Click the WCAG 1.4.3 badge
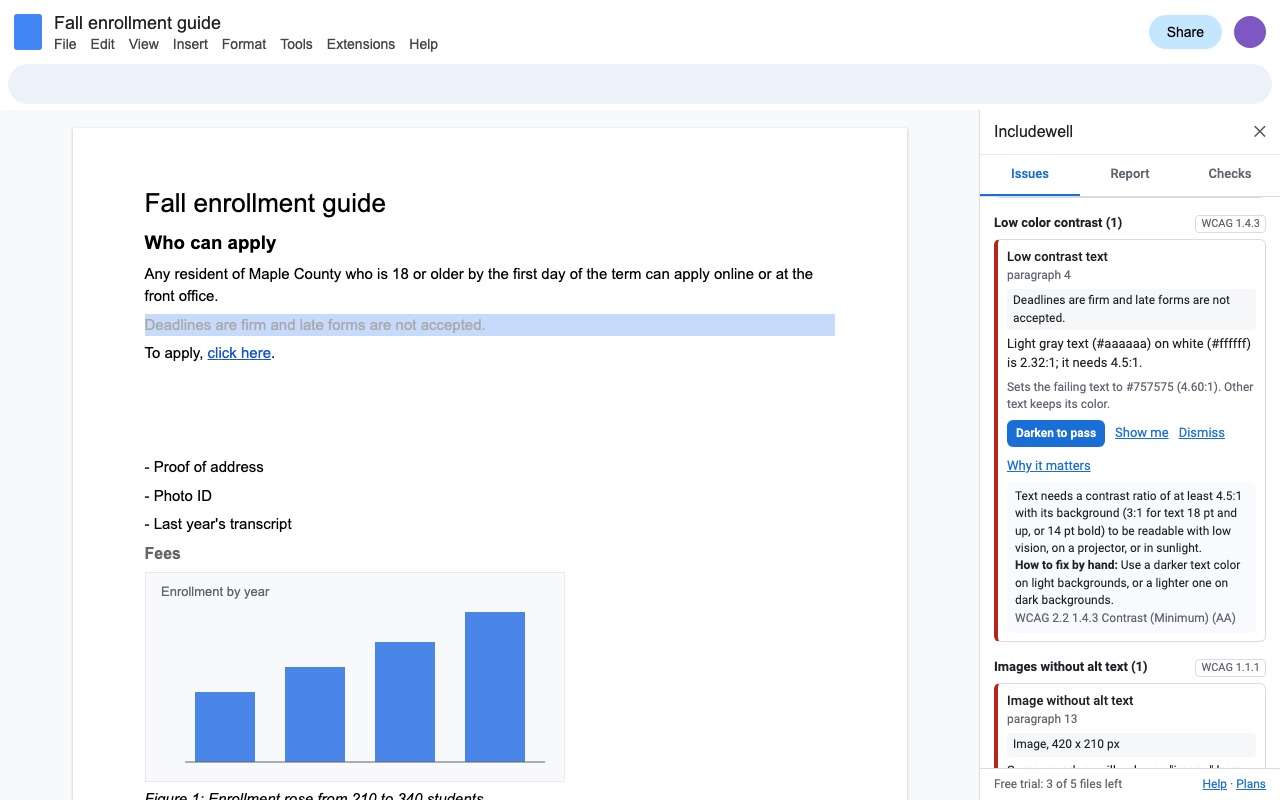This screenshot has height=800, width=1280. point(1231,223)
